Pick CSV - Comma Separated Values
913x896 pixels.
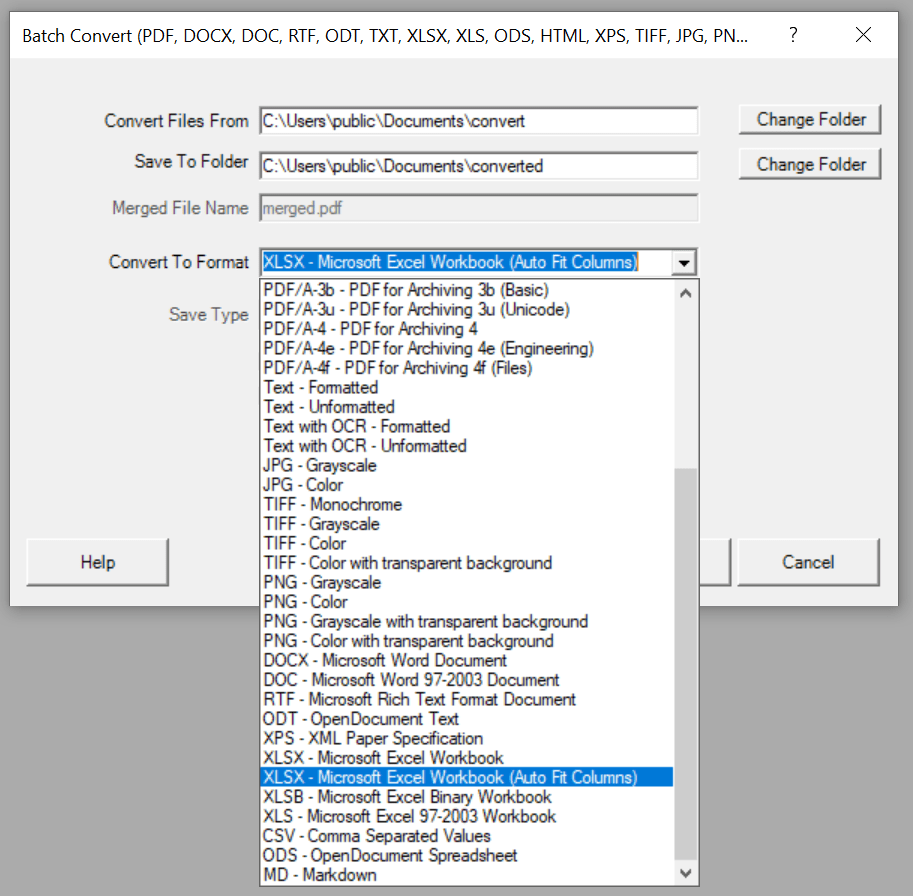[466, 836]
